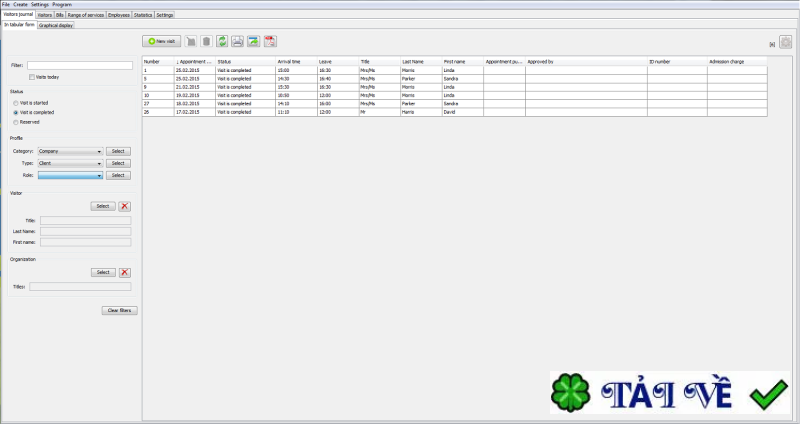
Task: Click the organization Titles field
Action: click(x=80, y=287)
